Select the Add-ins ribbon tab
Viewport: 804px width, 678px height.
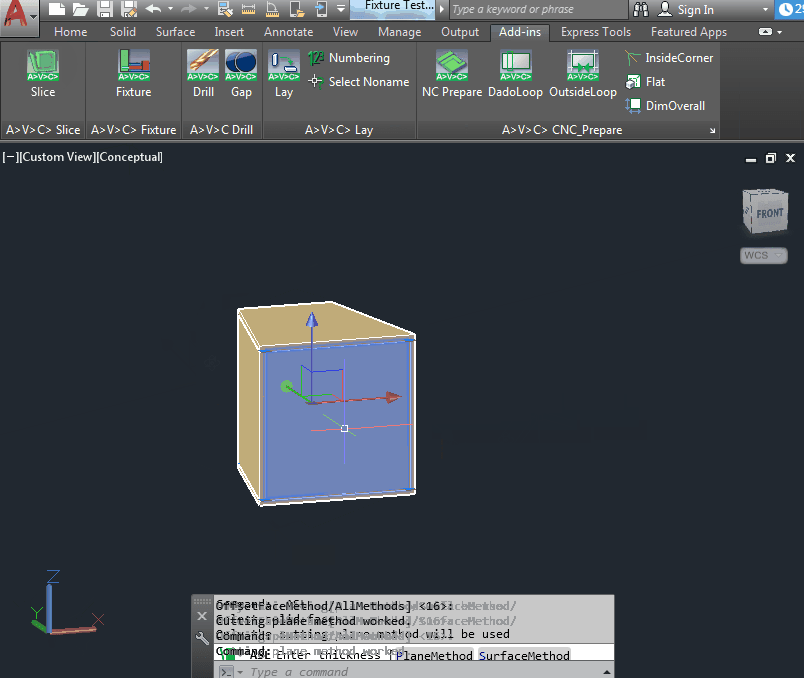tap(520, 32)
